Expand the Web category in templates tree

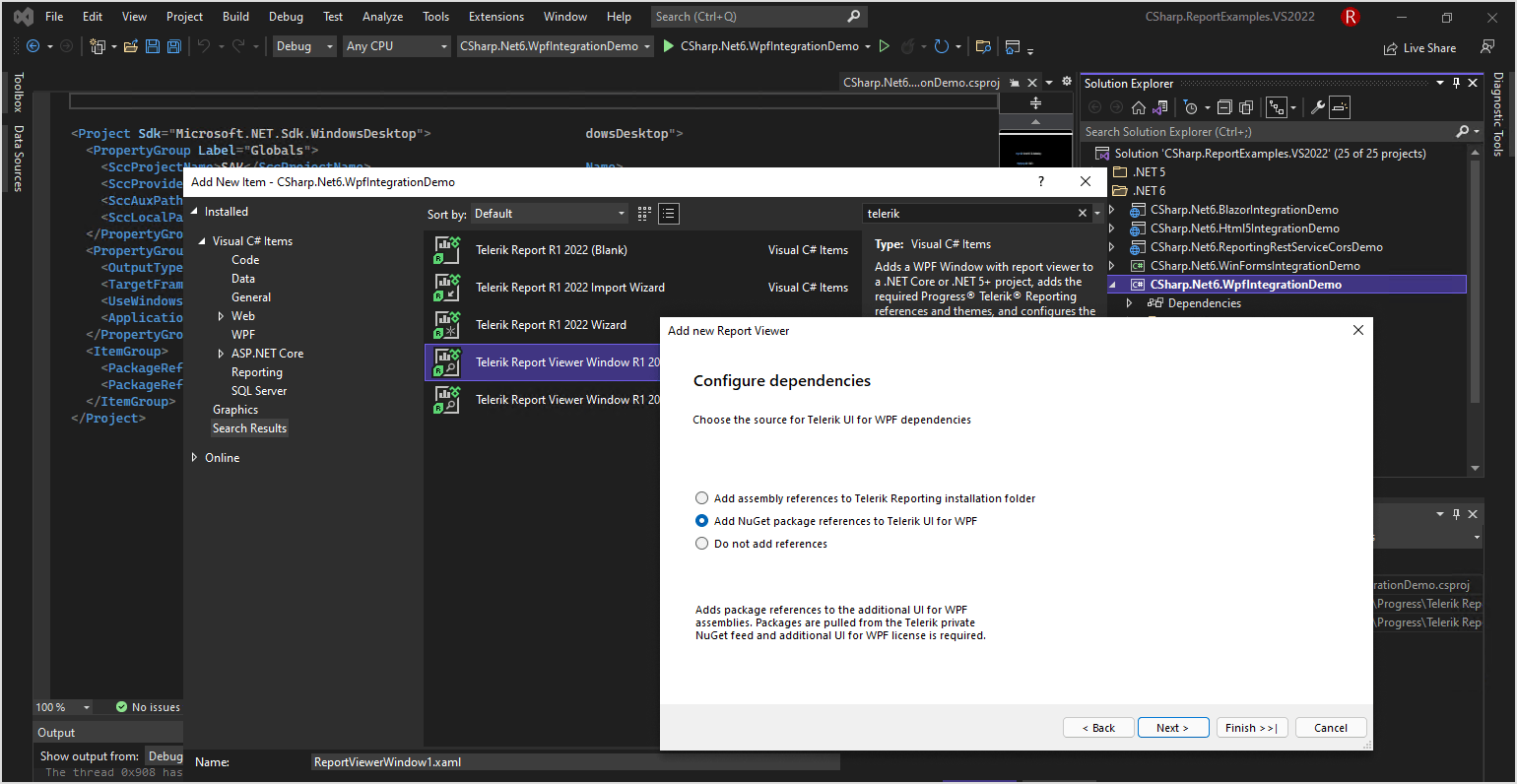(x=221, y=316)
